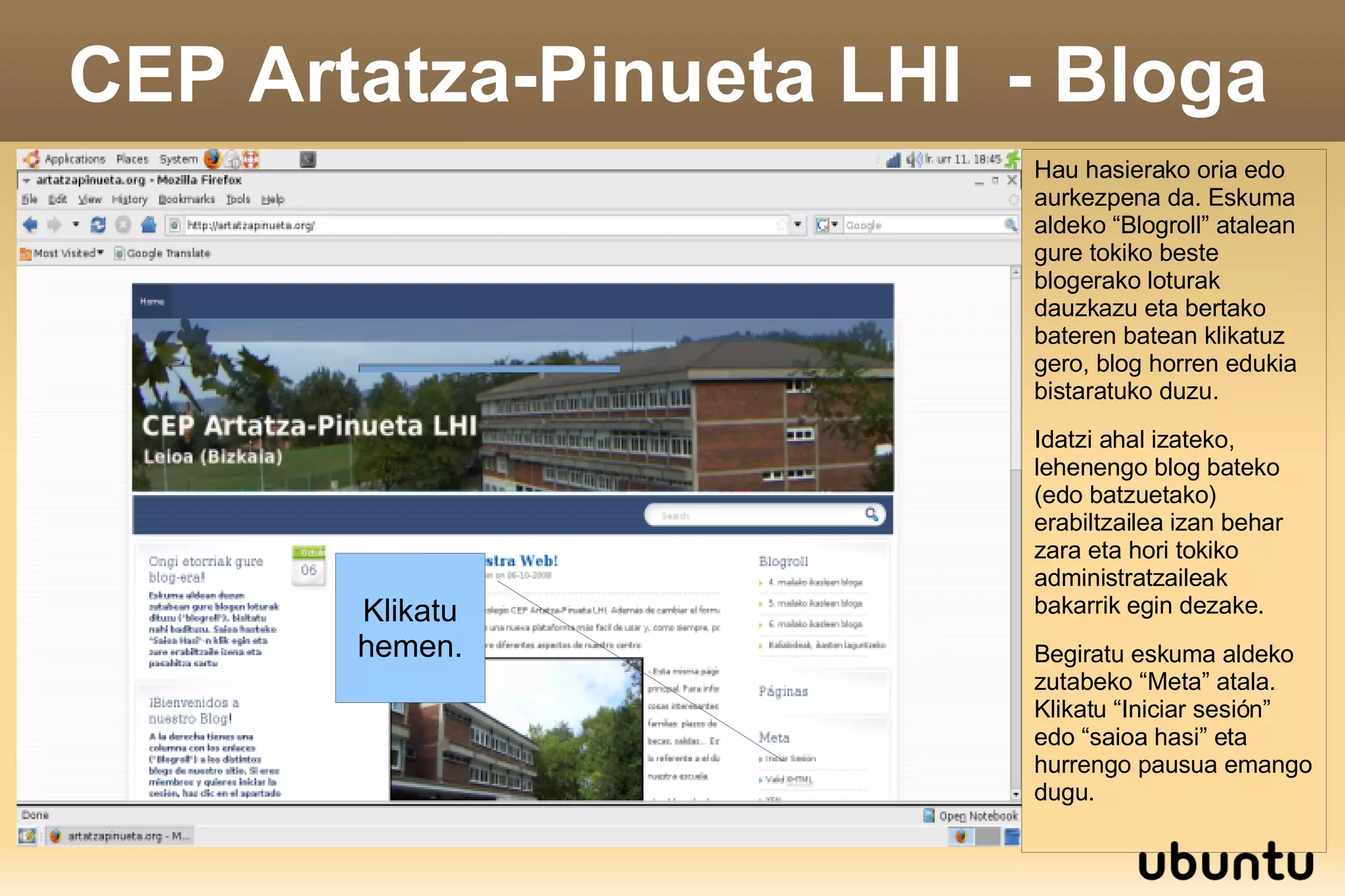1345x896 pixels.
Task: Reload the page with the refresh icon
Action: point(98,225)
